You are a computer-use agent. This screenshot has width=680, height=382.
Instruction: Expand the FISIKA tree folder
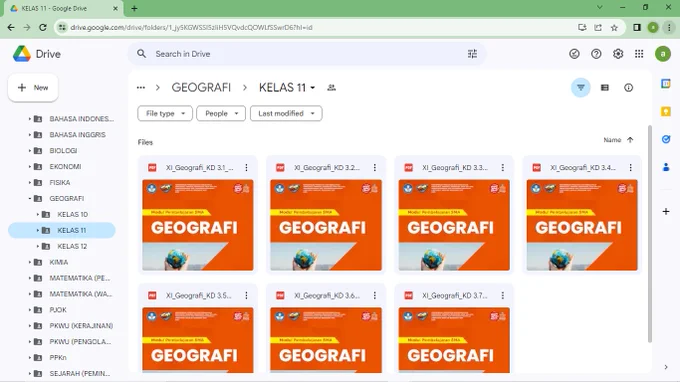click(29, 183)
